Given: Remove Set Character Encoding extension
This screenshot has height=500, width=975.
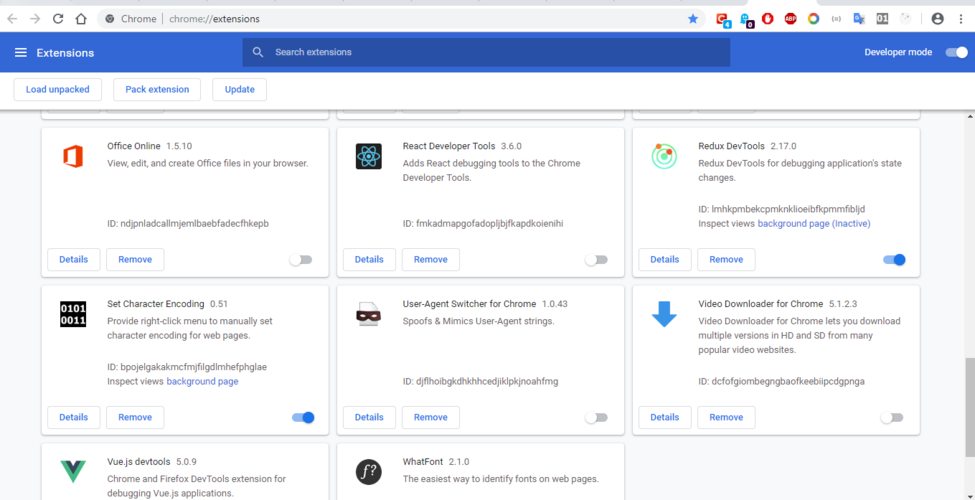Looking at the screenshot, I should [135, 417].
